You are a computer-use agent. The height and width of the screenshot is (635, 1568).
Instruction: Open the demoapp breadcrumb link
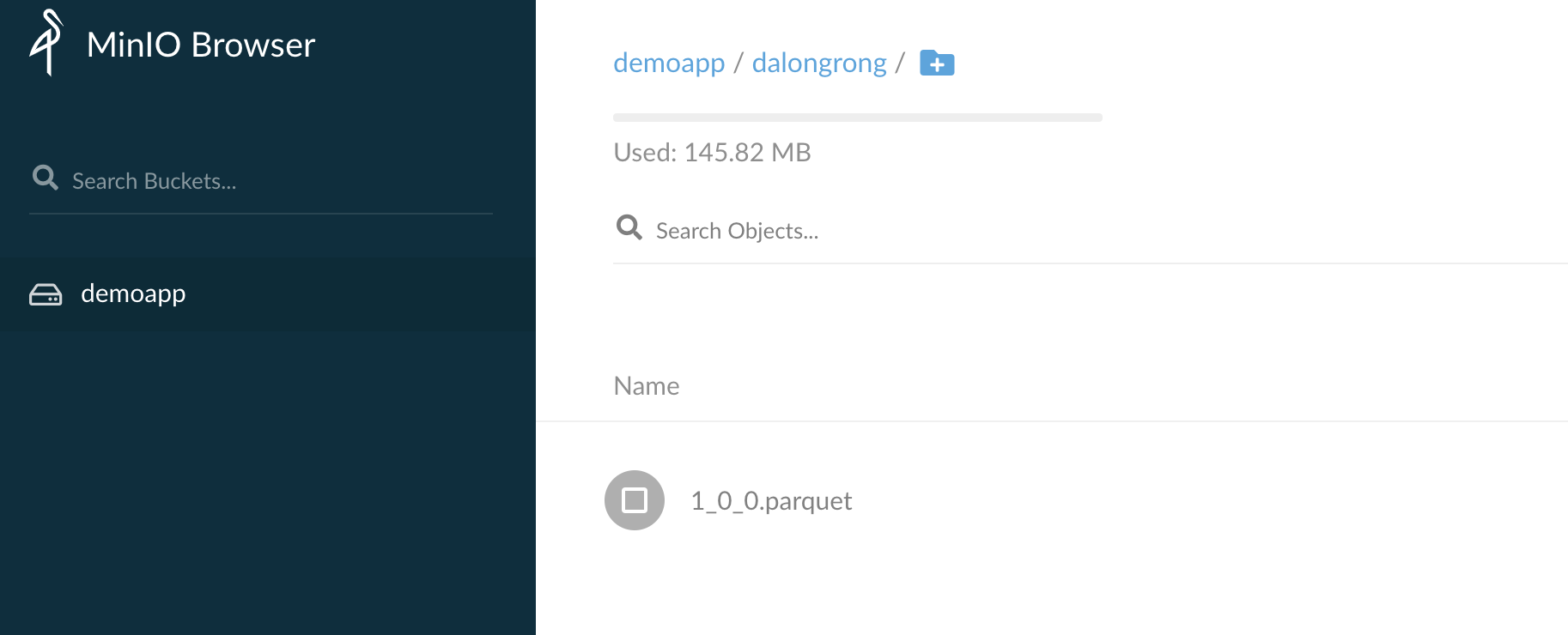669,63
